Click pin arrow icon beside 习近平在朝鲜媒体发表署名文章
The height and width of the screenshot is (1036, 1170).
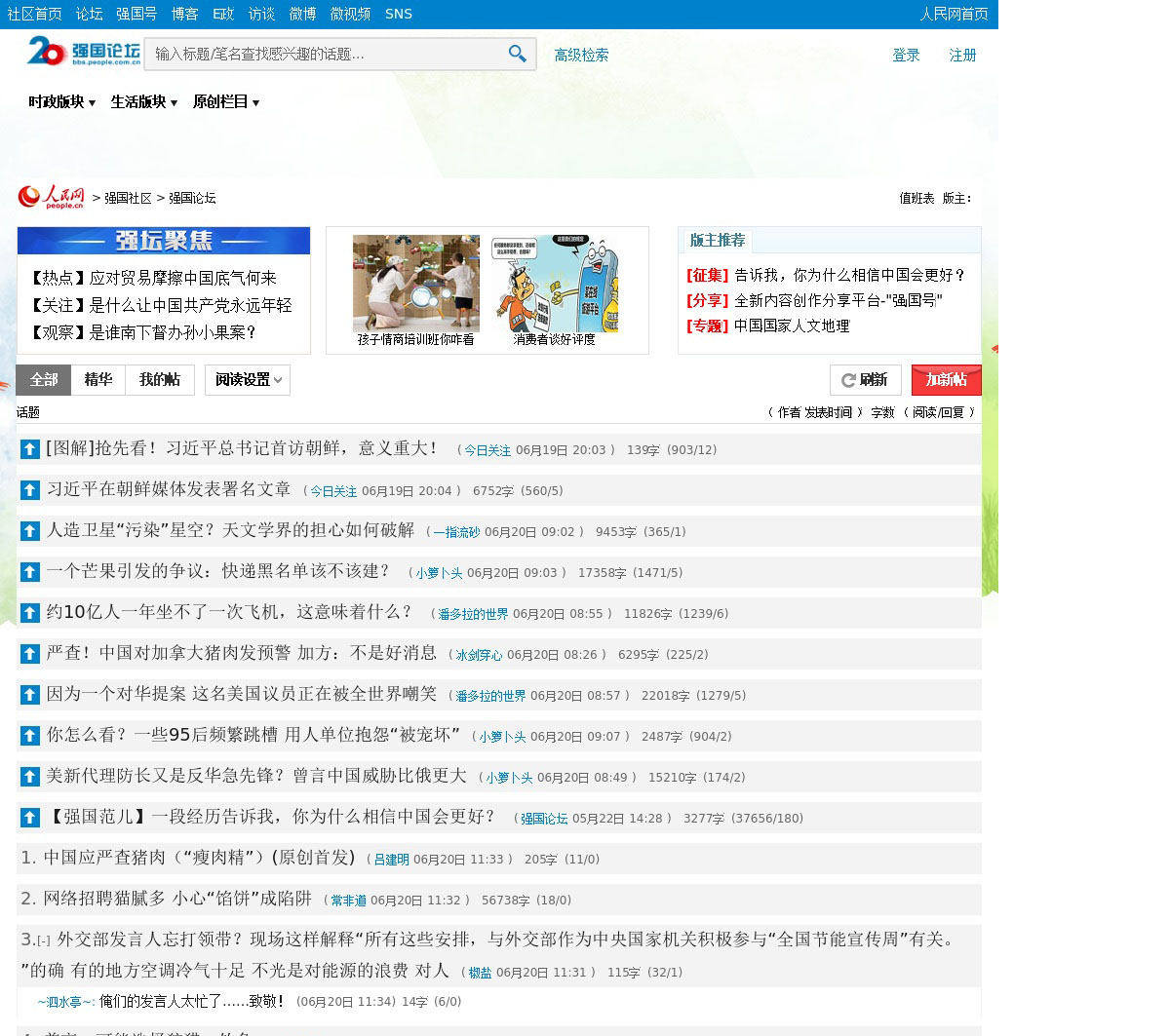coord(30,490)
